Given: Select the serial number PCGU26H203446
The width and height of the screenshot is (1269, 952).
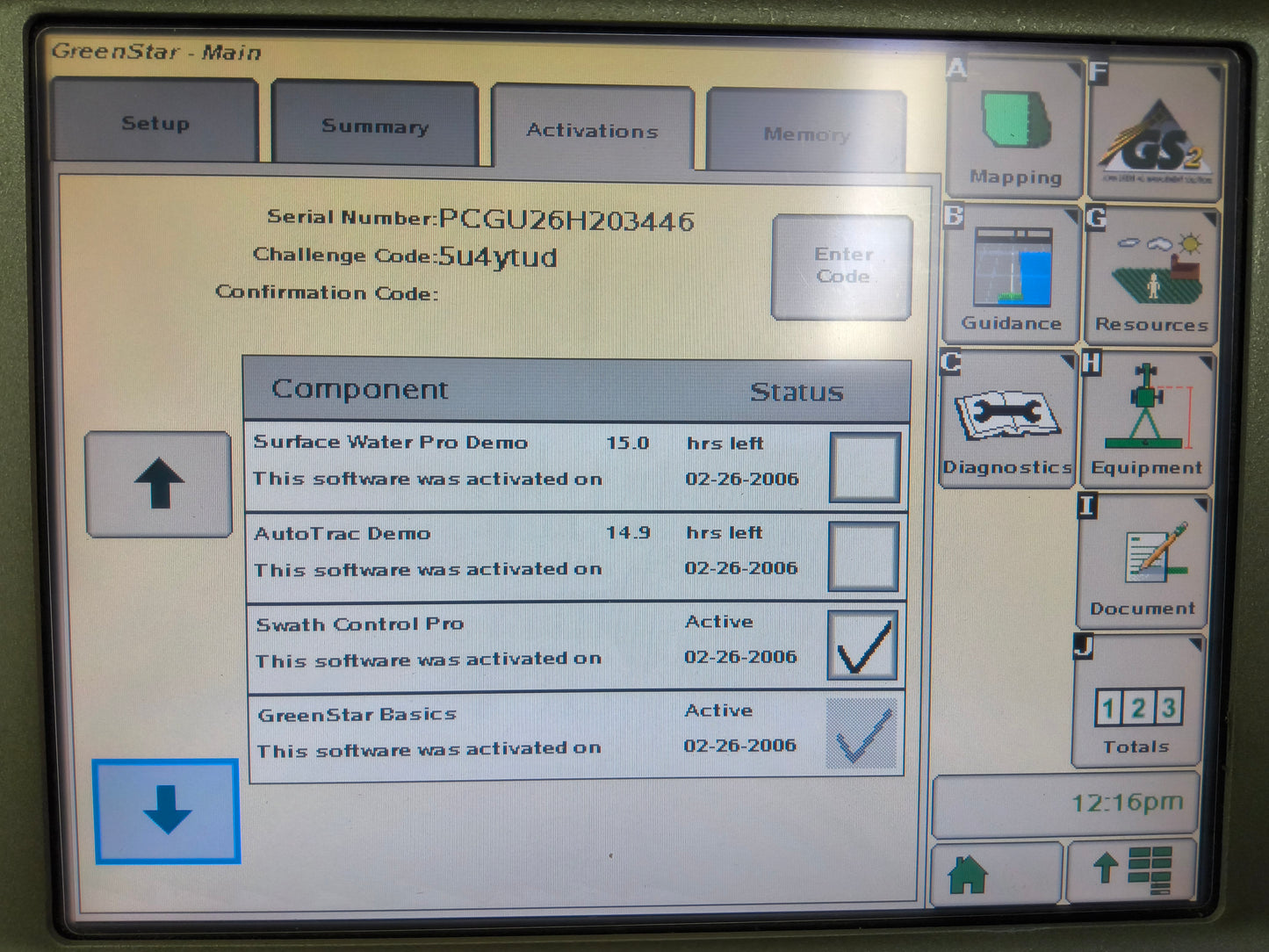Looking at the screenshot, I should tap(566, 220).
